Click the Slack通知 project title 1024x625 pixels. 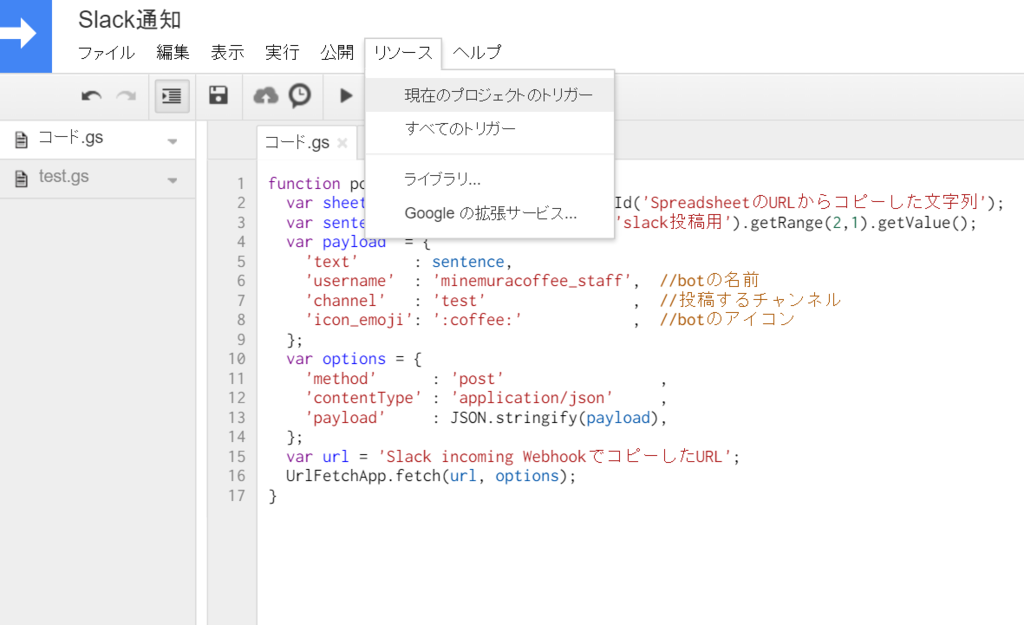tap(130, 20)
